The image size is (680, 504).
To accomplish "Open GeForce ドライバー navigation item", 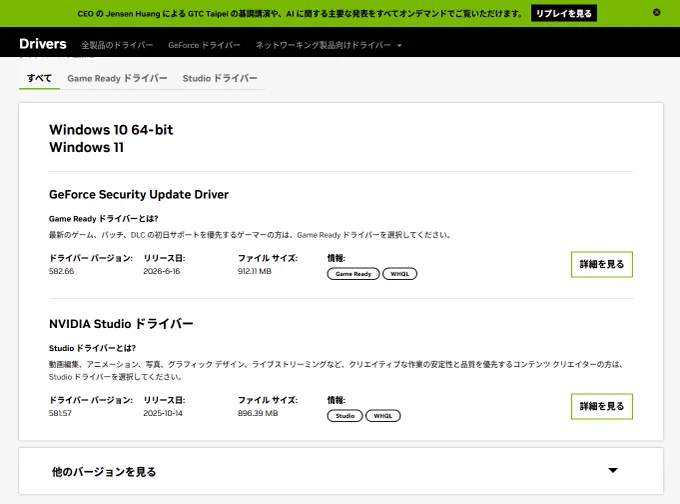I will pos(204,45).
